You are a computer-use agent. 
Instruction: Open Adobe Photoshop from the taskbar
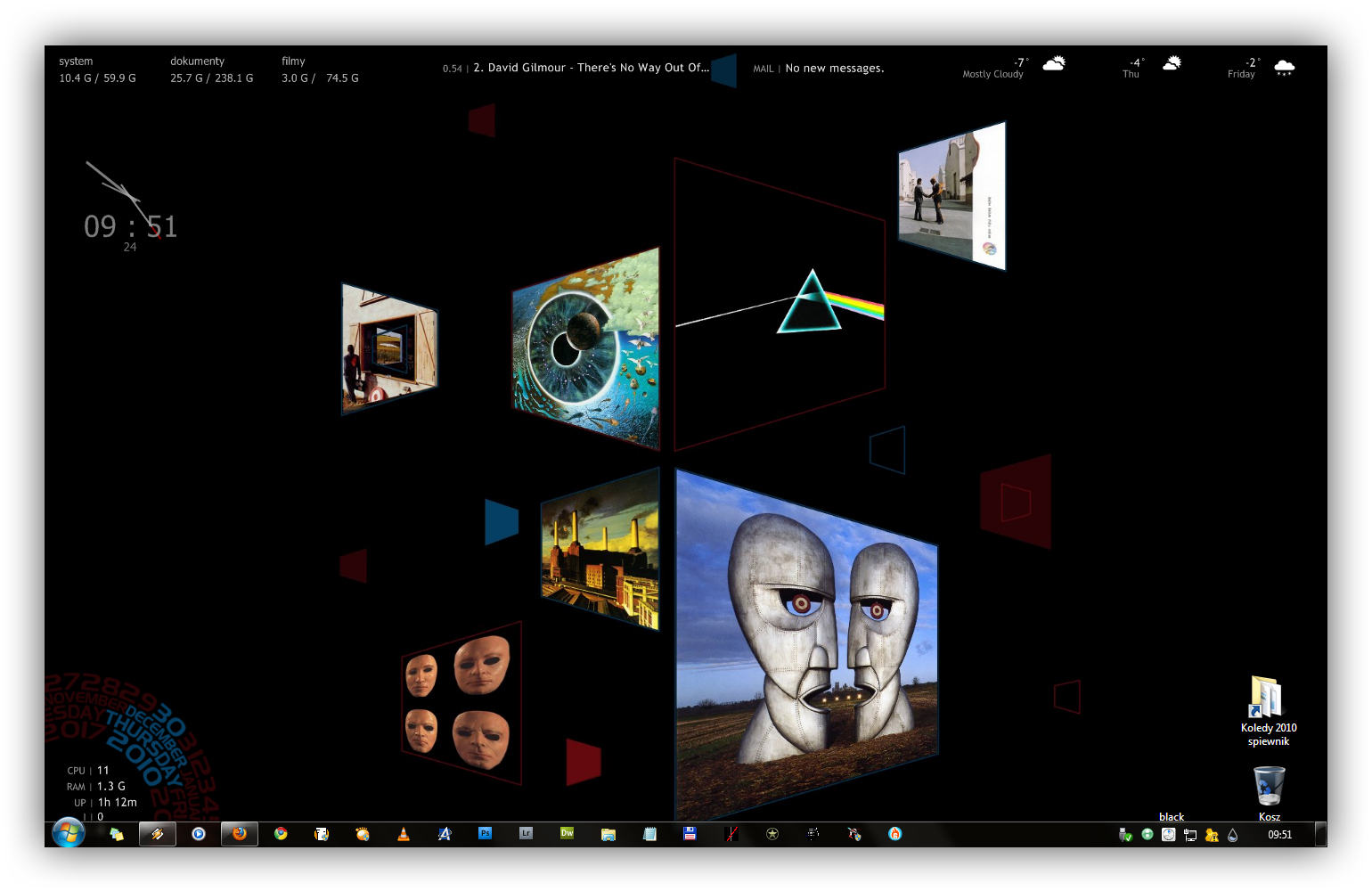[x=486, y=834]
